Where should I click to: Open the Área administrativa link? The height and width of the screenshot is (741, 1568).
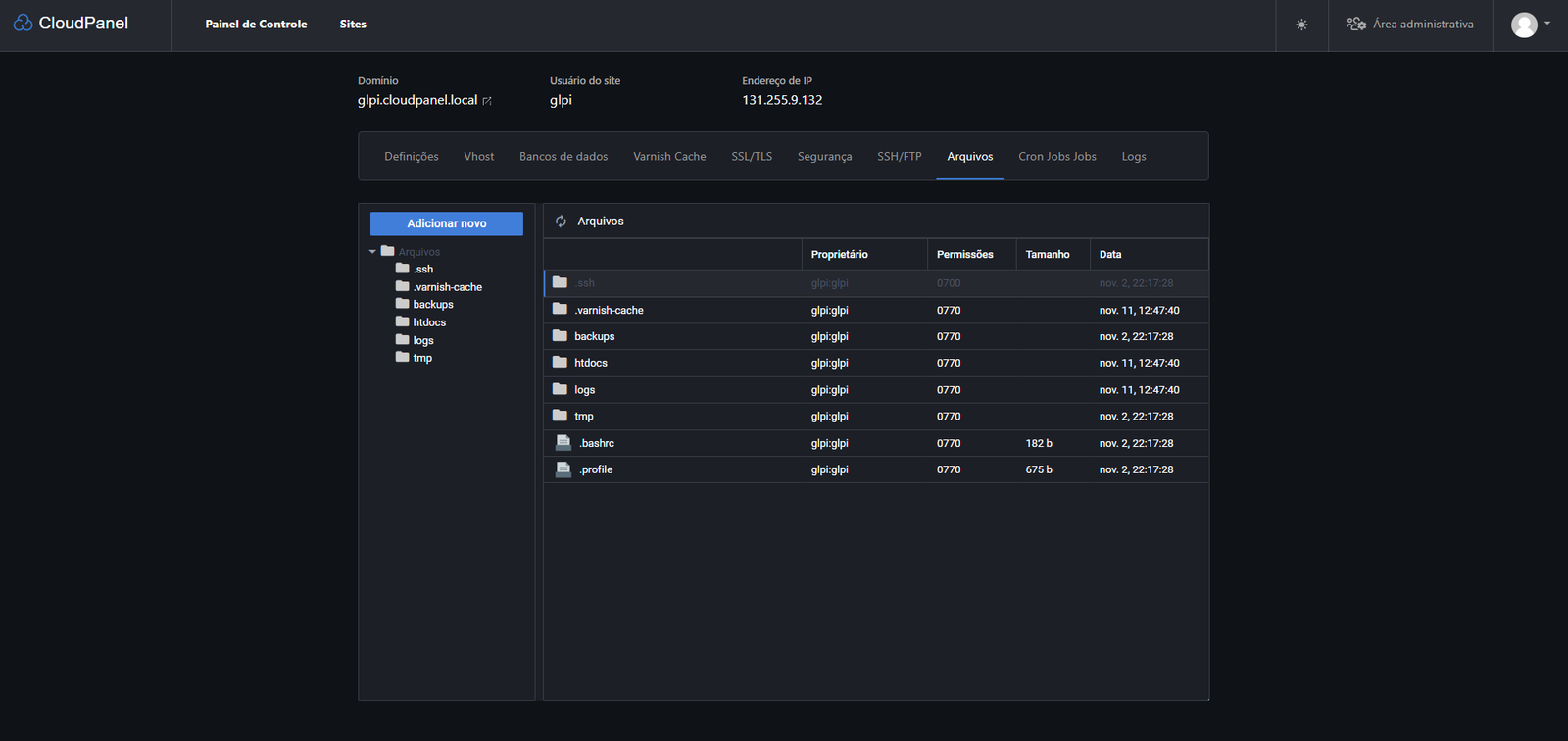click(1410, 25)
